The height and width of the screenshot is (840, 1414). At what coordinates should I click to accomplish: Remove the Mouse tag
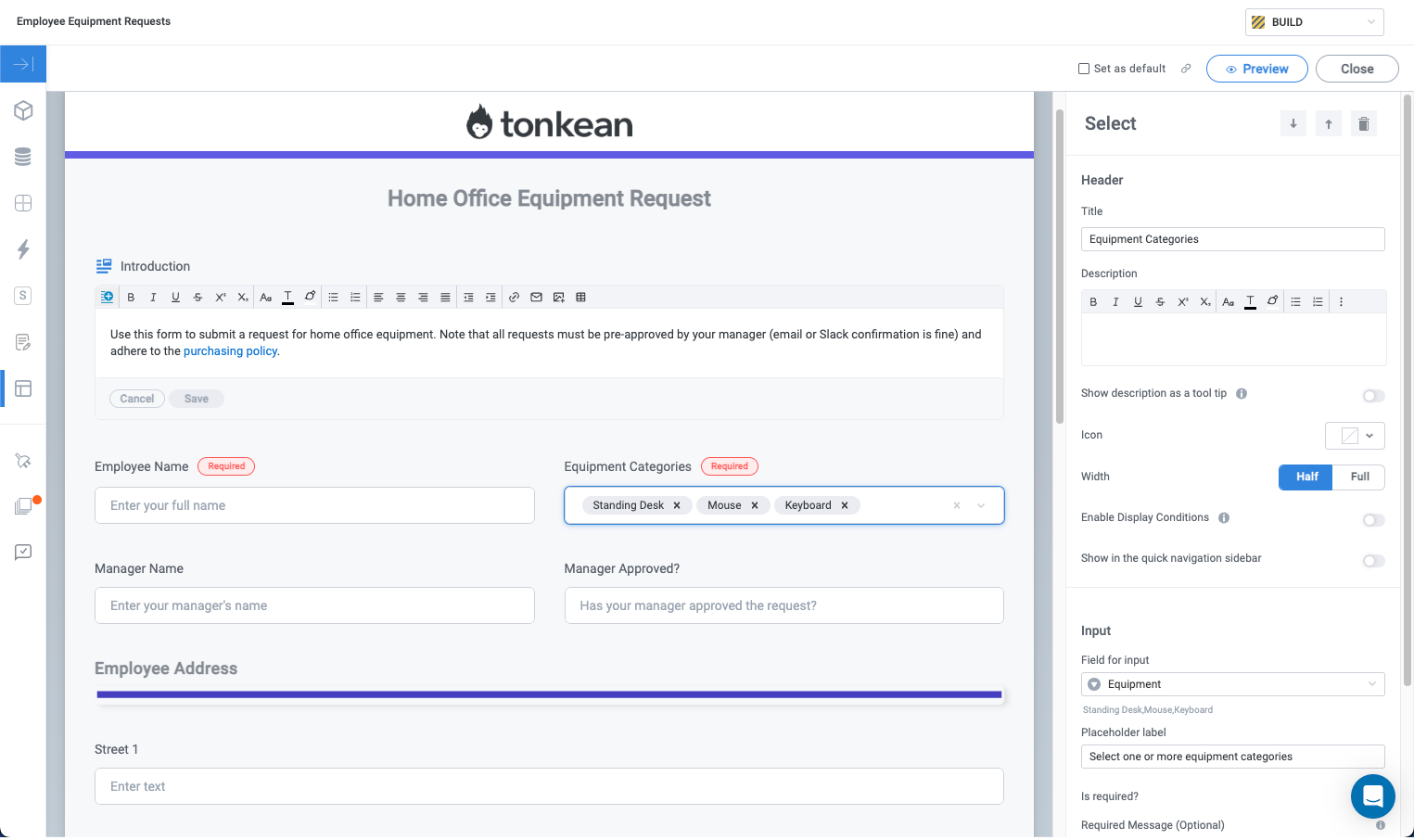[755, 505]
